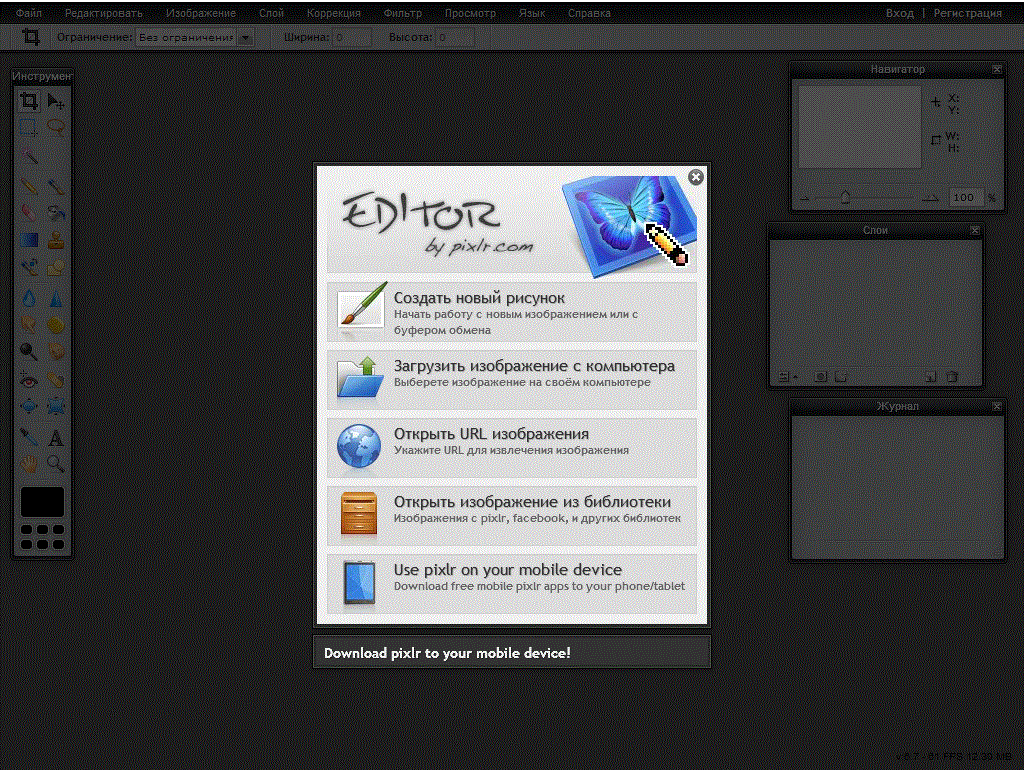Click the Высота height field

pos(455,37)
